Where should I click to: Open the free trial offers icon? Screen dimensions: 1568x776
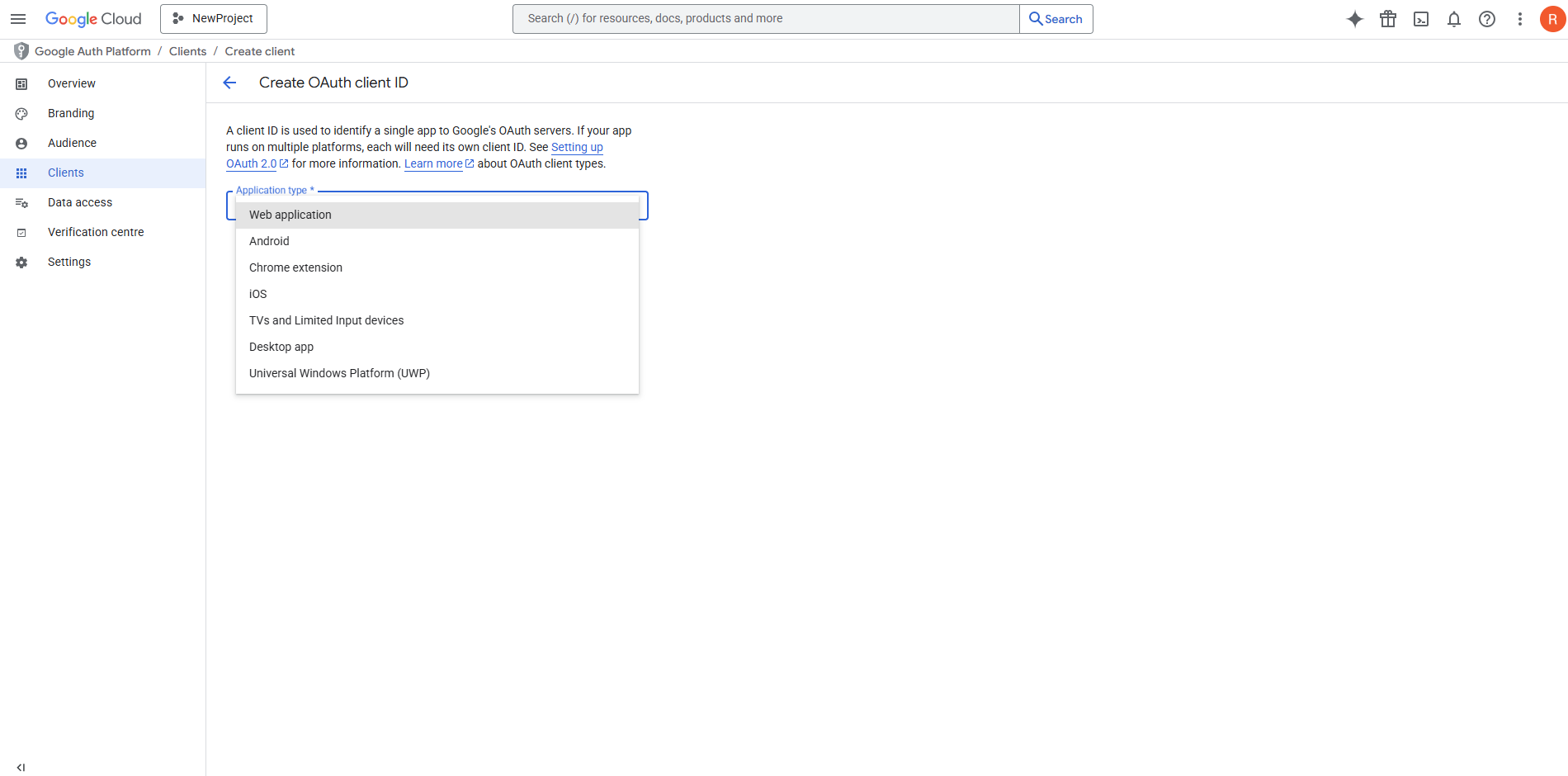point(1387,18)
